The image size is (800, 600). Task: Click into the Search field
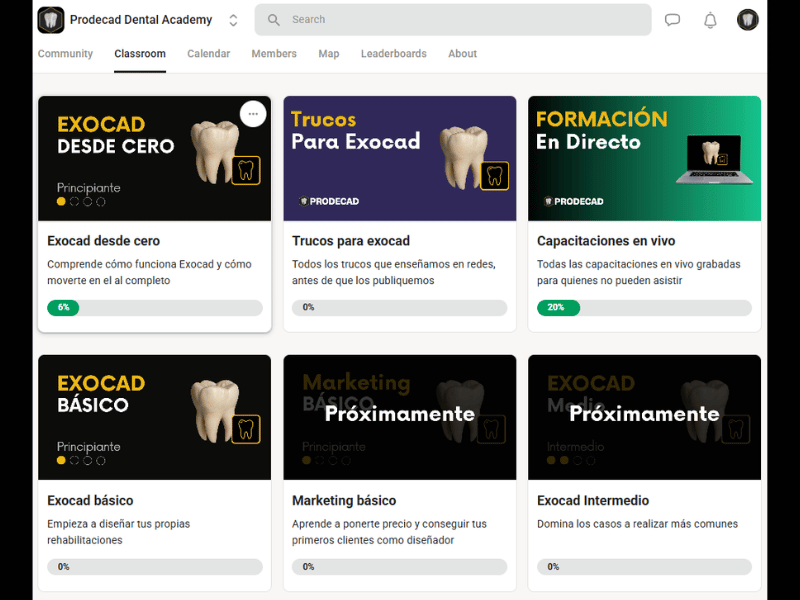[x=460, y=20]
